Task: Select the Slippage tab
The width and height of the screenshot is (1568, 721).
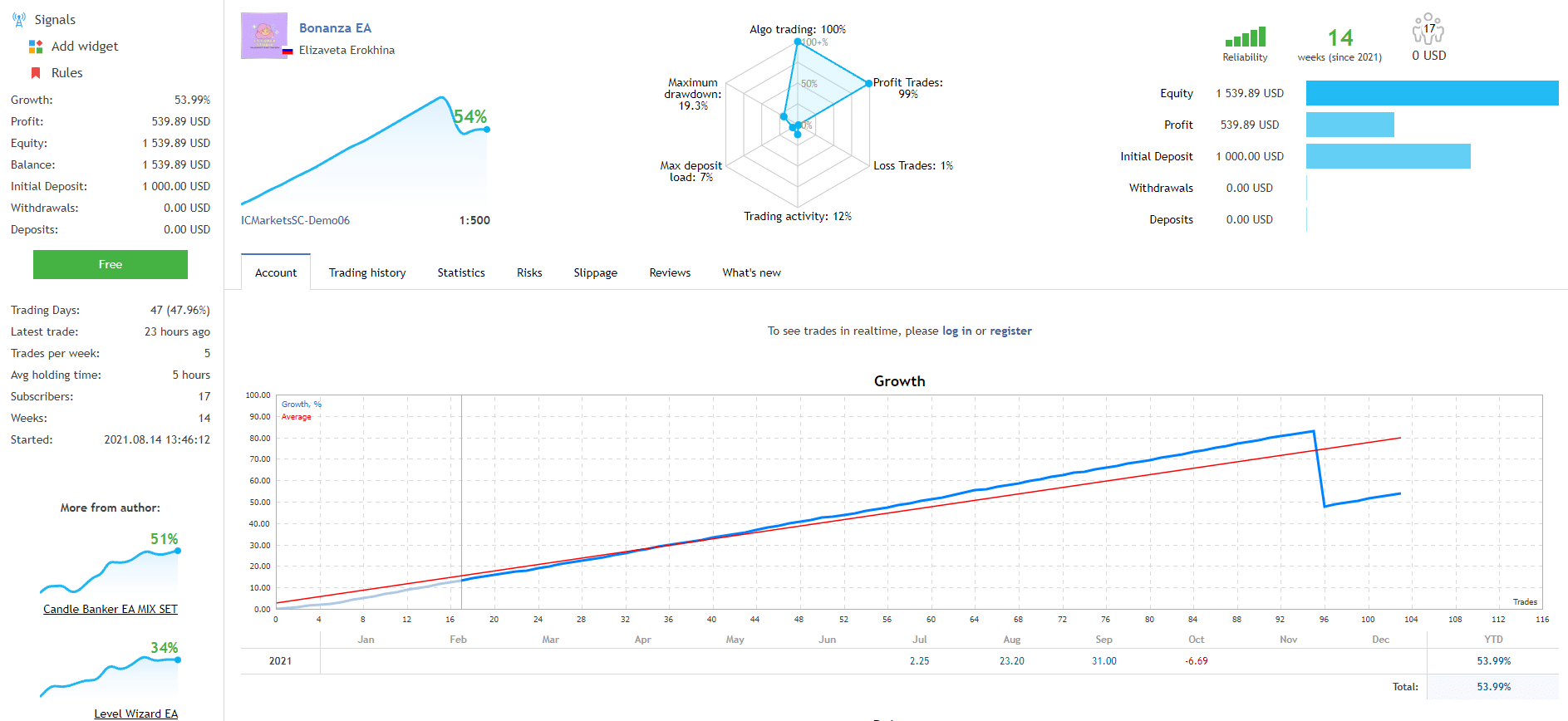Action: pyautogui.click(x=595, y=272)
